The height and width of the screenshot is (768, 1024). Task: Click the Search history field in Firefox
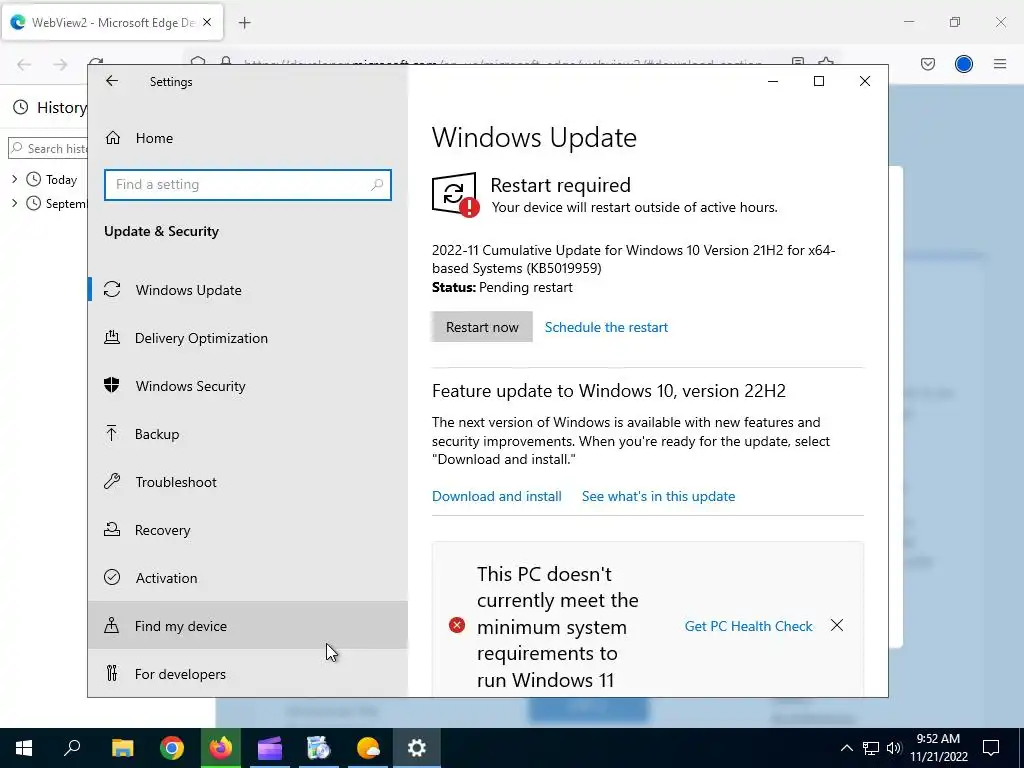48,148
